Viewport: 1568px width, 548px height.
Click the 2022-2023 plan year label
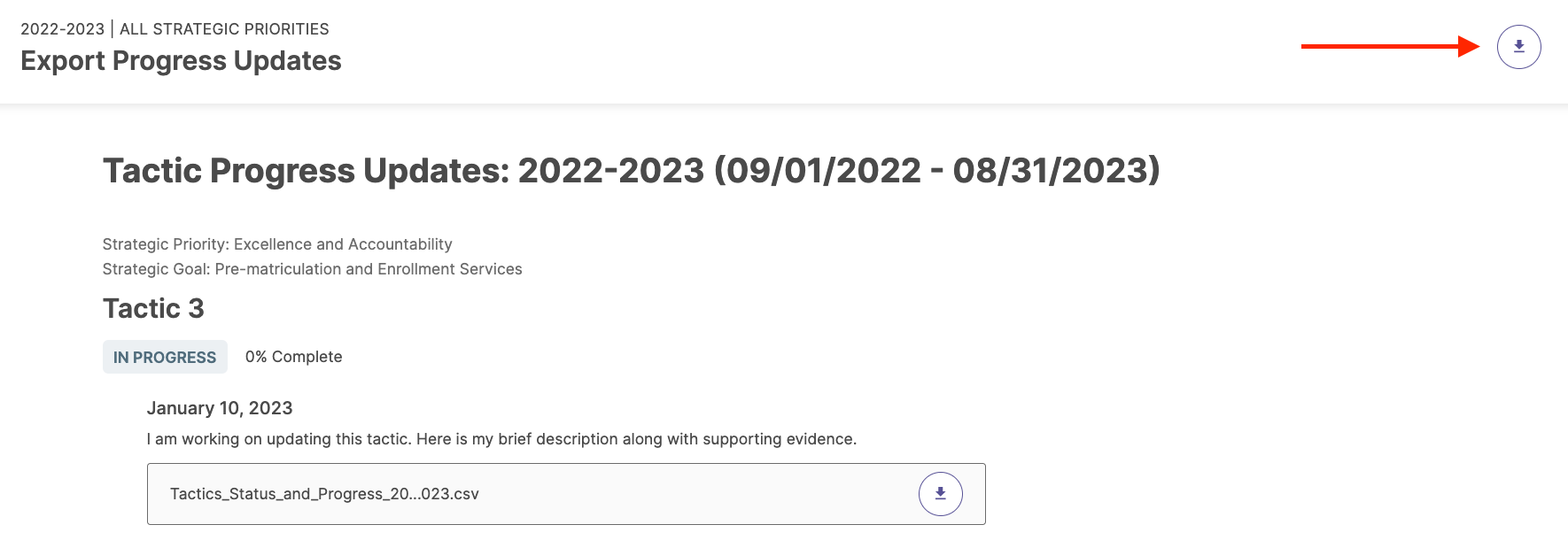coord(62,29)
